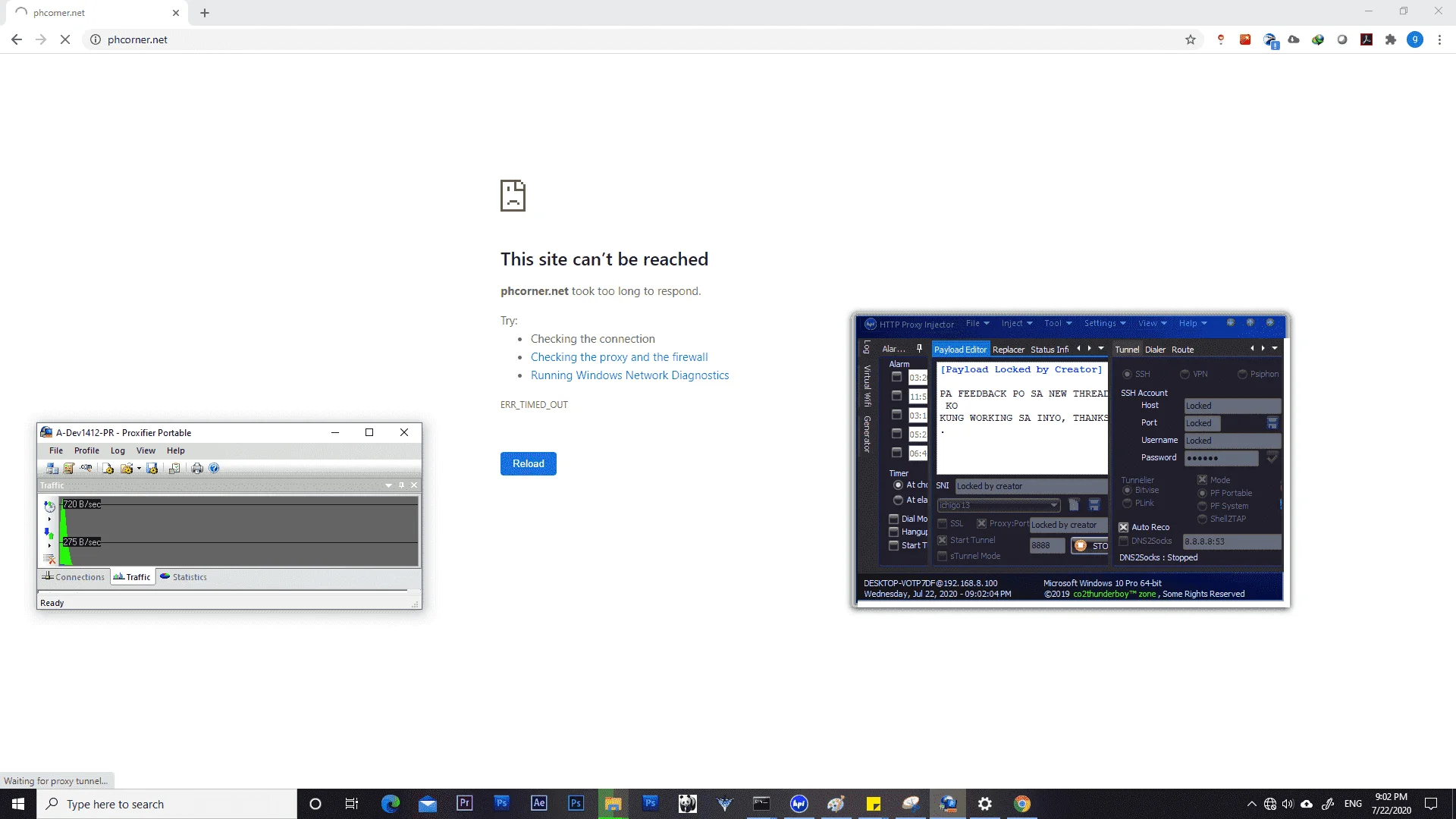
Task: Open Profile menu in Proxifier
Action: pos(86,450)
